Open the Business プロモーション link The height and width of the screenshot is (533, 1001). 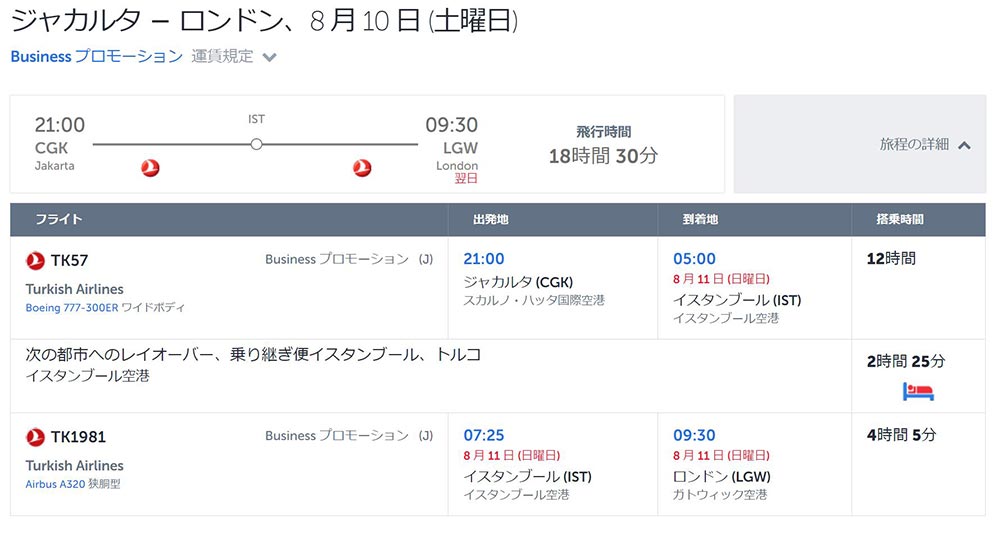(x=96, y=56)
